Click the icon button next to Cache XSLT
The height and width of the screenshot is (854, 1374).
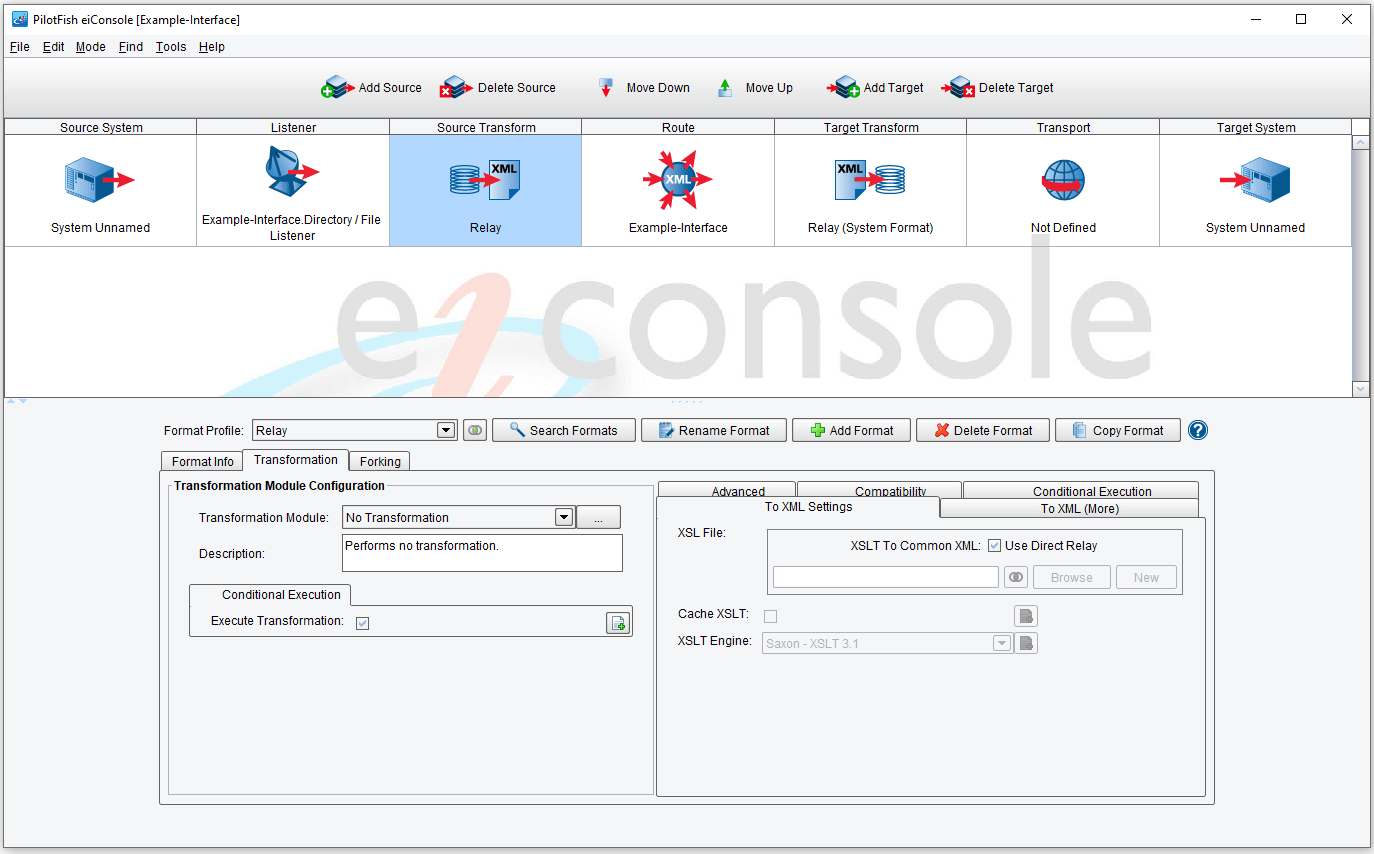pyautogui.click(x=1026, y=616)
